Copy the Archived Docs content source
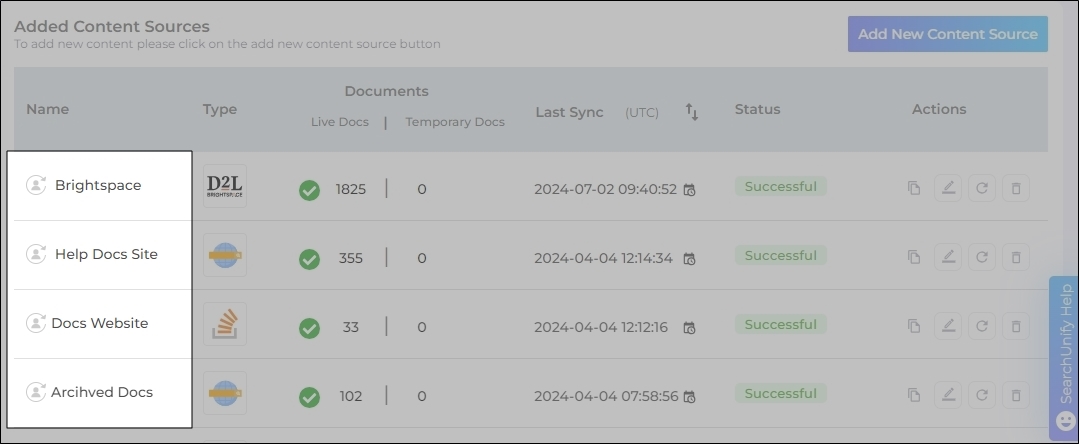Screen dimensions: 1079x444 tap(914, 396)
